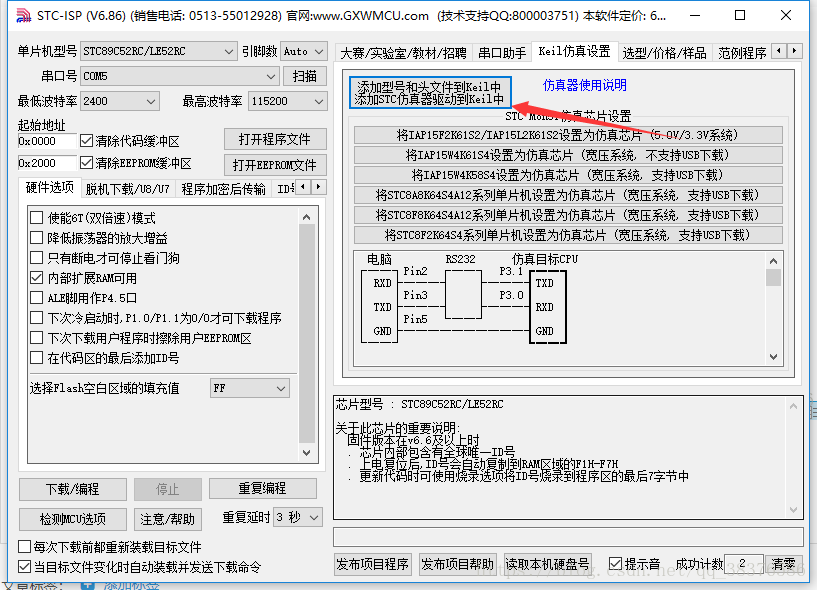Switch to 范例程序 tab
817x590 pixels.
coord(742,53)
